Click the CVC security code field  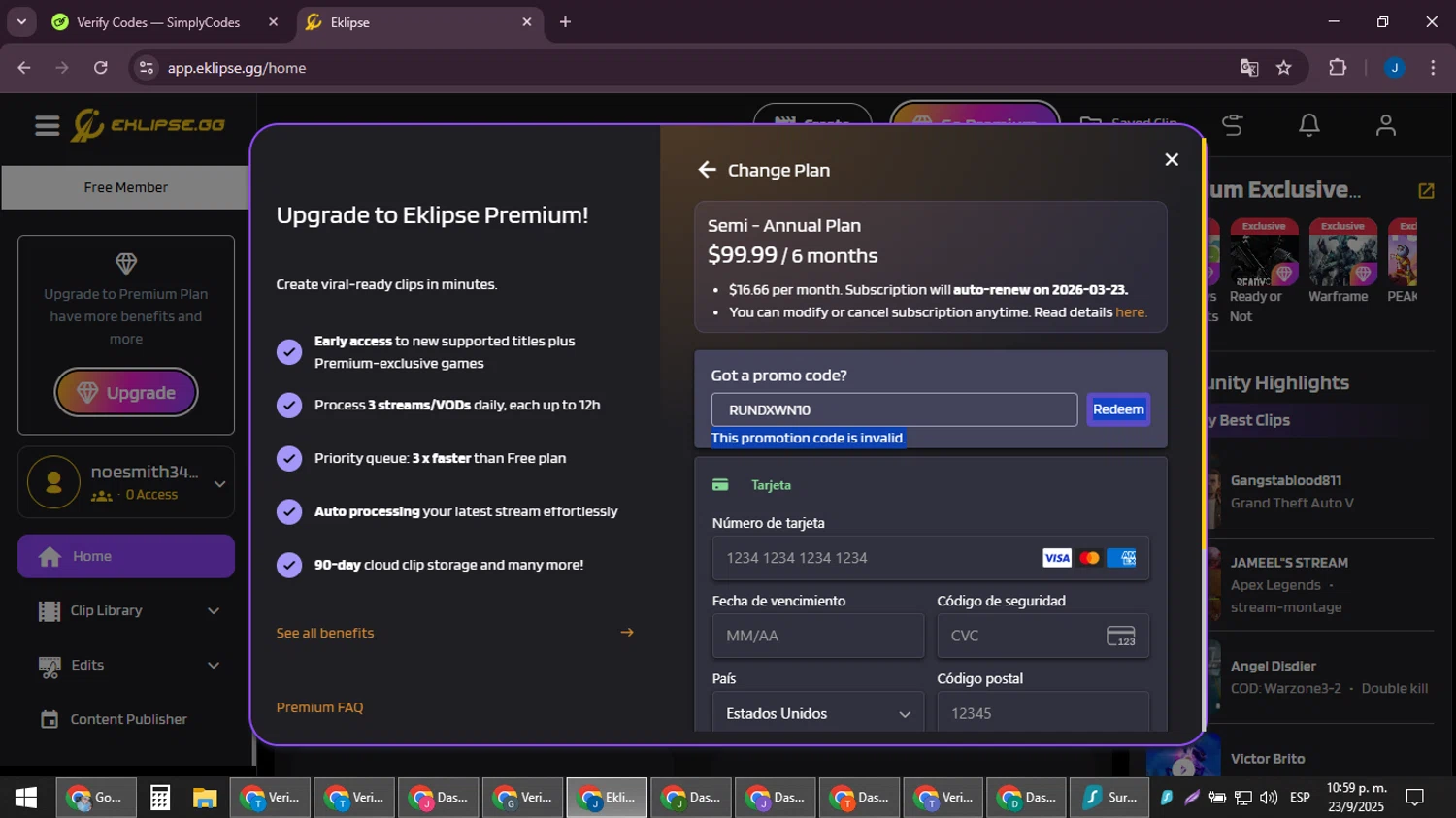click(x=1042, y=636)
